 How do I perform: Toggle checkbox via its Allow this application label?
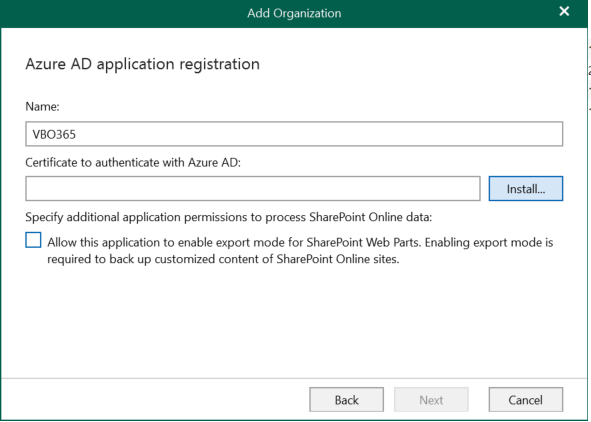(300, 242)
